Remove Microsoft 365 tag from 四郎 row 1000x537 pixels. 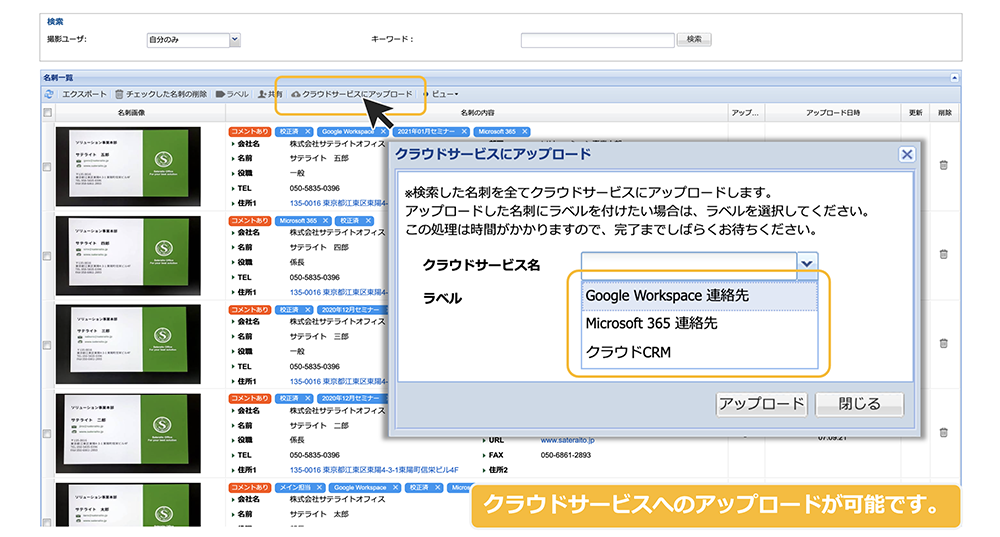point(325,221)
